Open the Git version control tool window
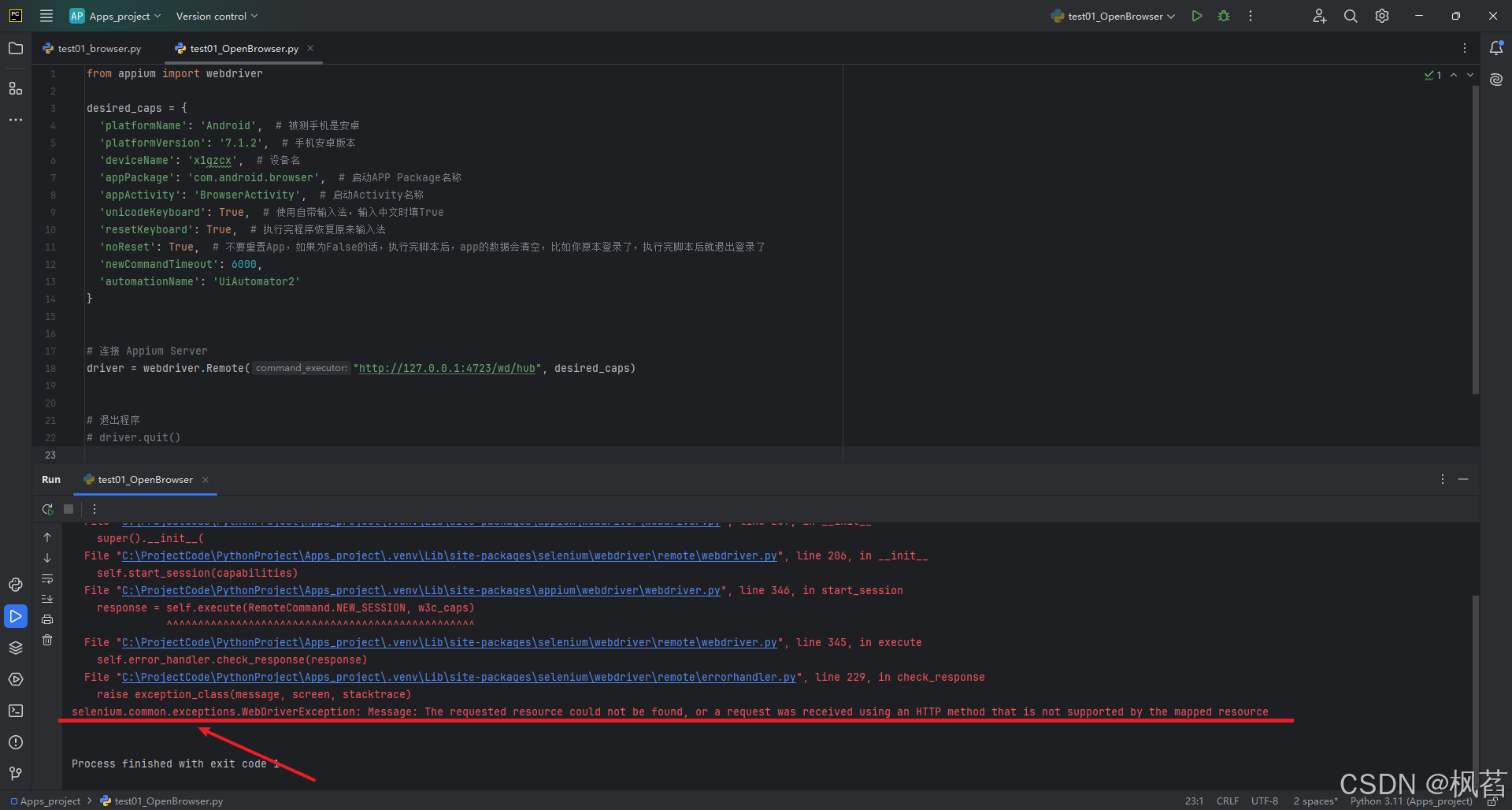1512x810 pixels. tap(16, 774)
